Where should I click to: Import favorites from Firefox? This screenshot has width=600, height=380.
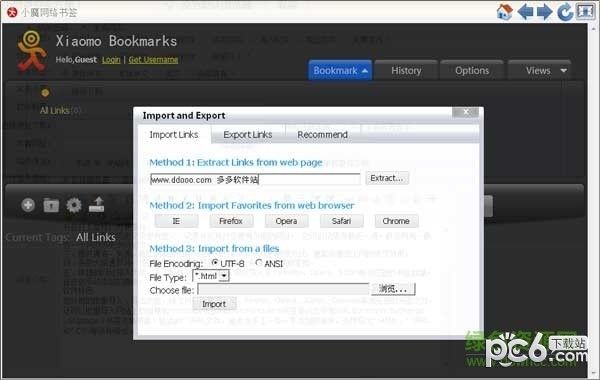pos(231,221)
